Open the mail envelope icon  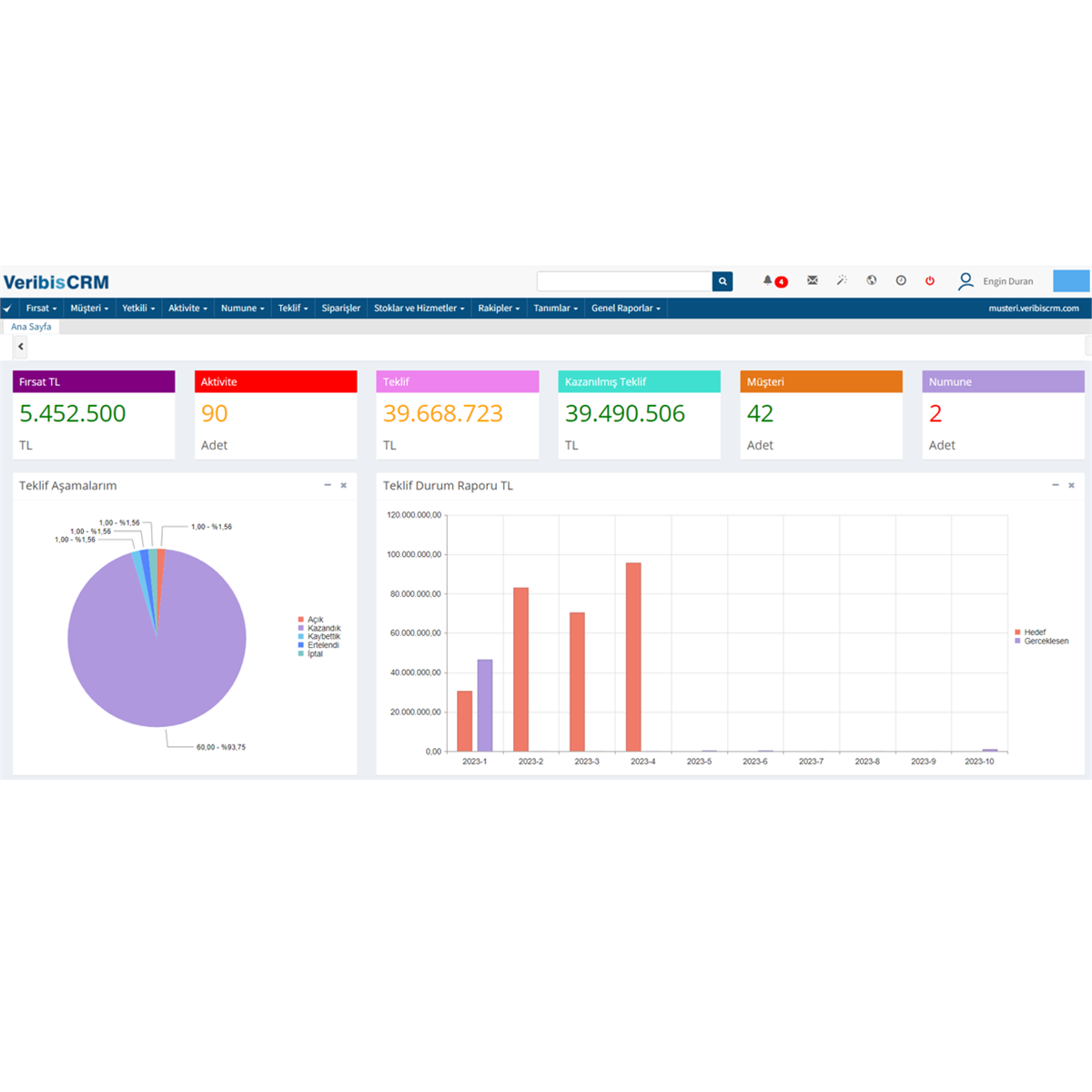pos(812,280)
